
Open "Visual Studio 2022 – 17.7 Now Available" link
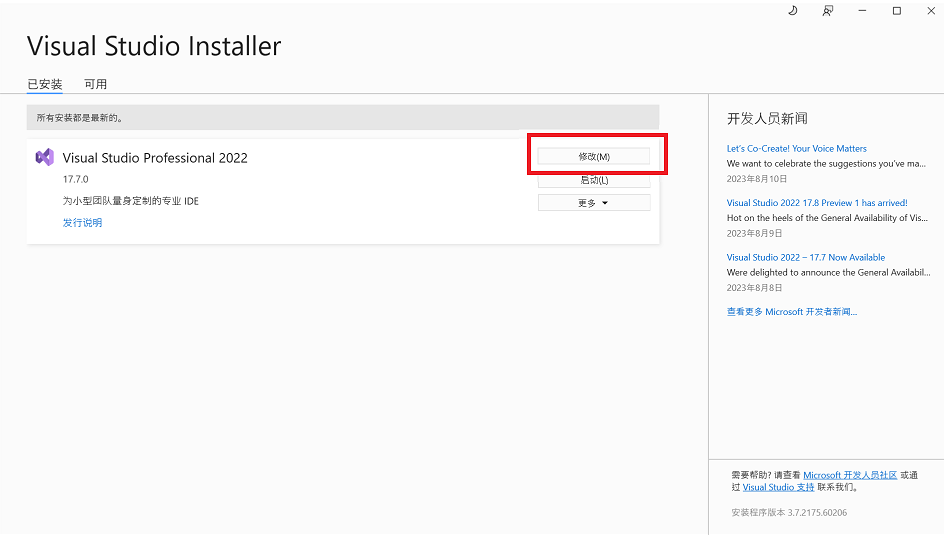tap(806, 257)
